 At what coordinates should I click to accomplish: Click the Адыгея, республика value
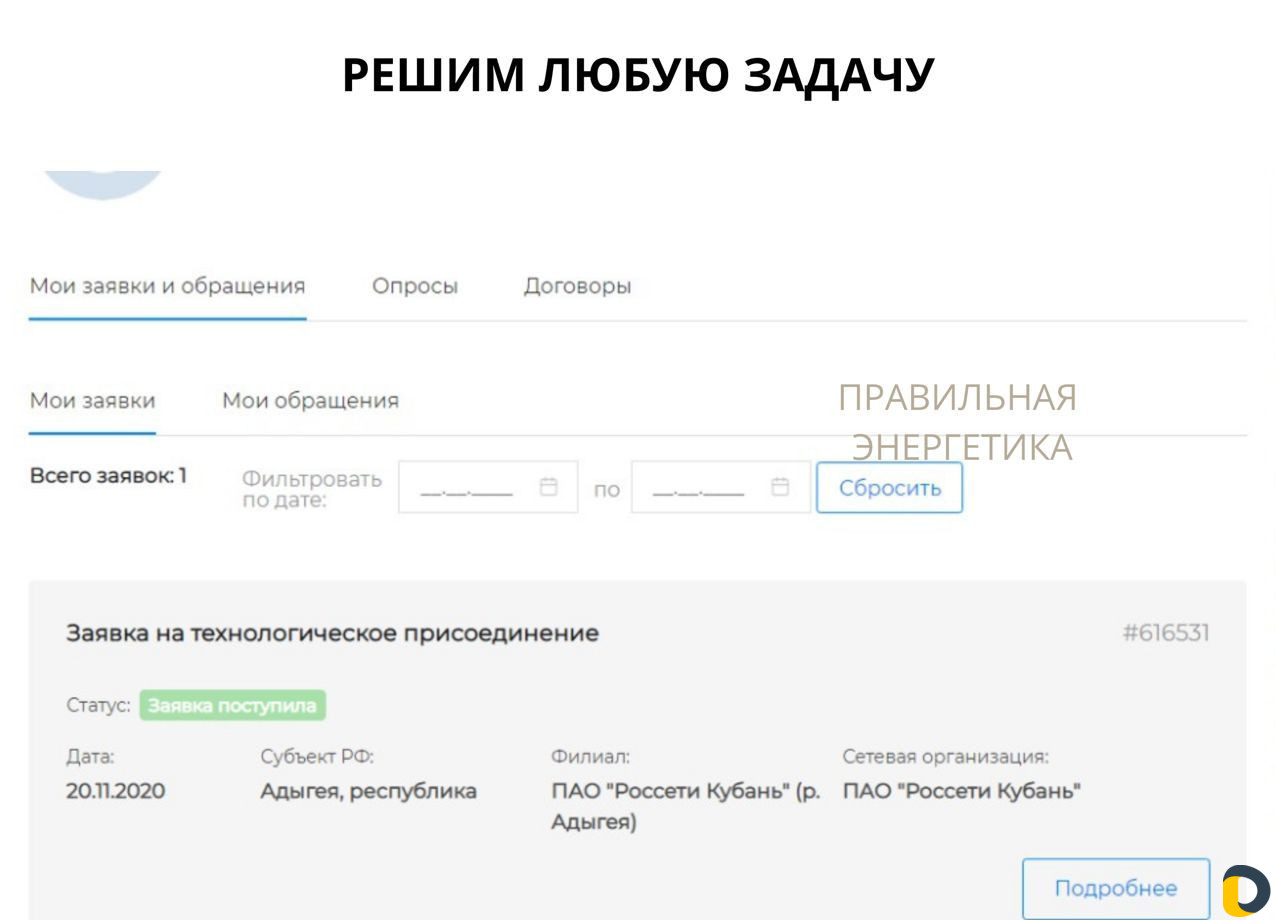(368, 791)
